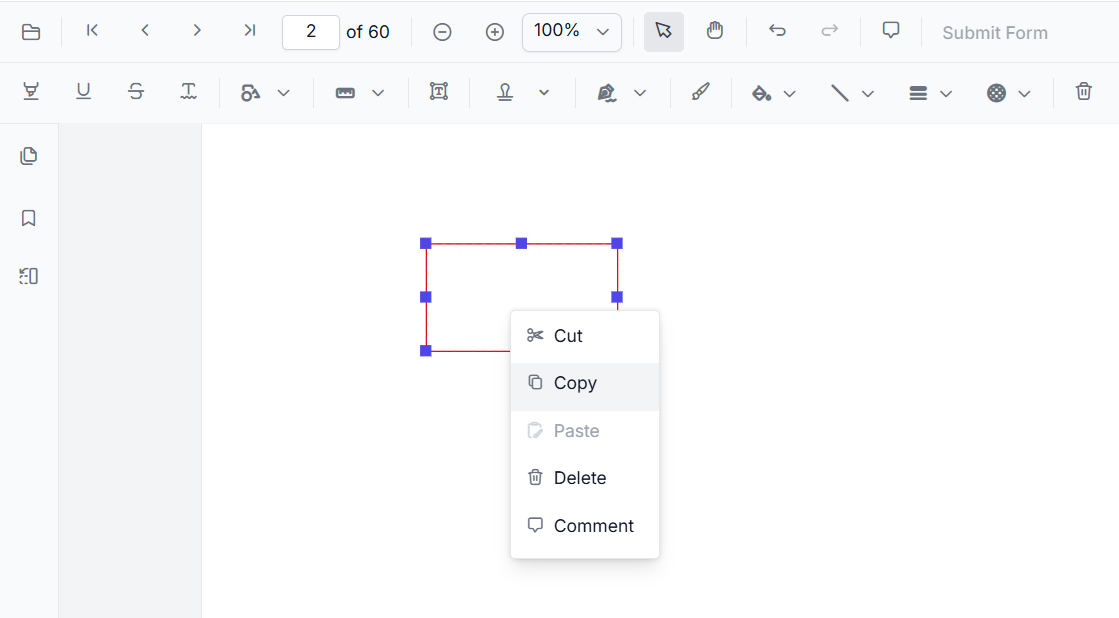Screen dimensions: 1119x618
Task: Undo the last action
Action: click(777, 31)
